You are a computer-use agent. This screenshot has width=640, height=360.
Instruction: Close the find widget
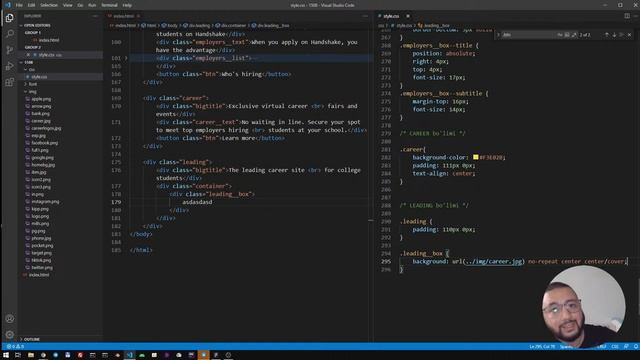pos(629,35)
